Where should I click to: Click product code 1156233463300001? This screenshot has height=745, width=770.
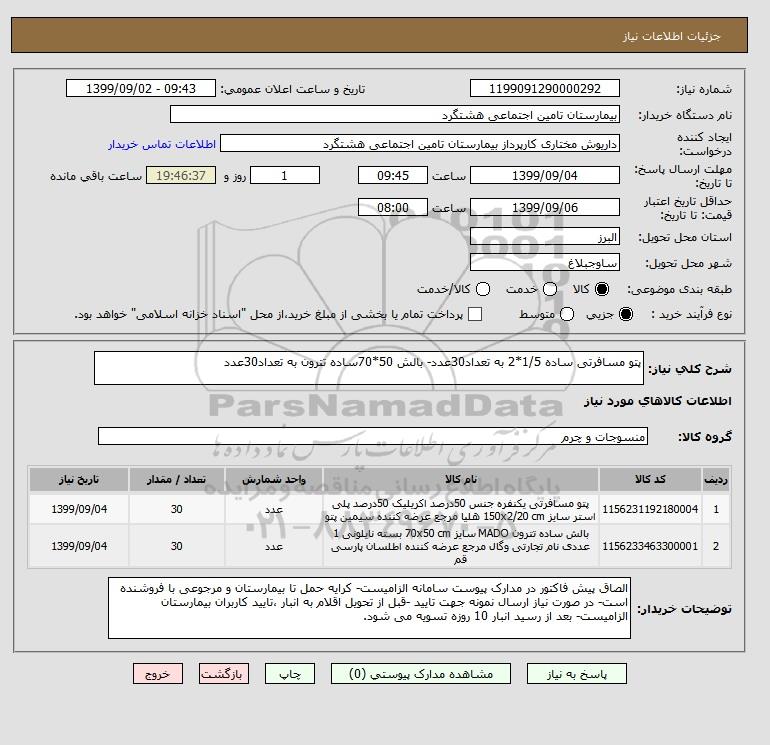(650, 546)
